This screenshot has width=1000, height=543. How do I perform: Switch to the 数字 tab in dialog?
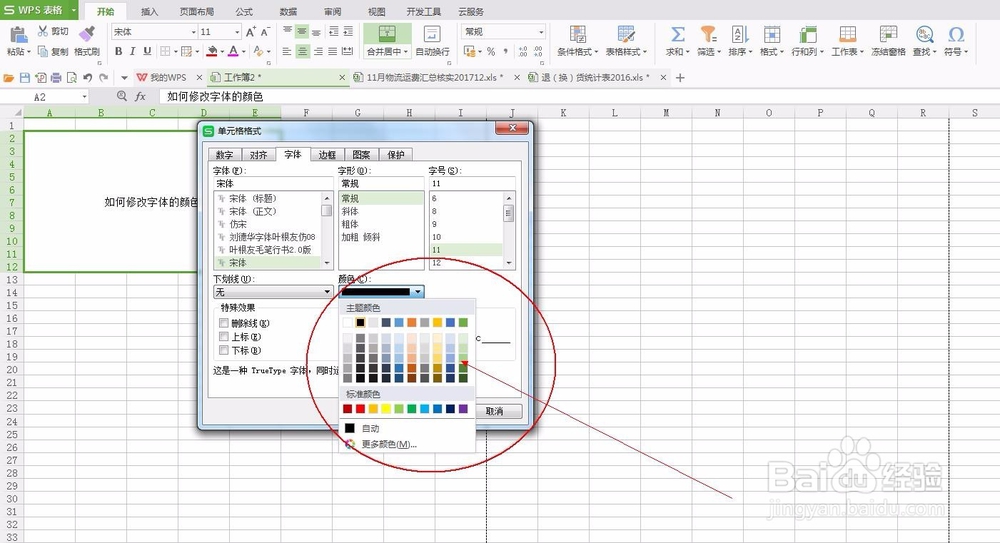point(224,155)
